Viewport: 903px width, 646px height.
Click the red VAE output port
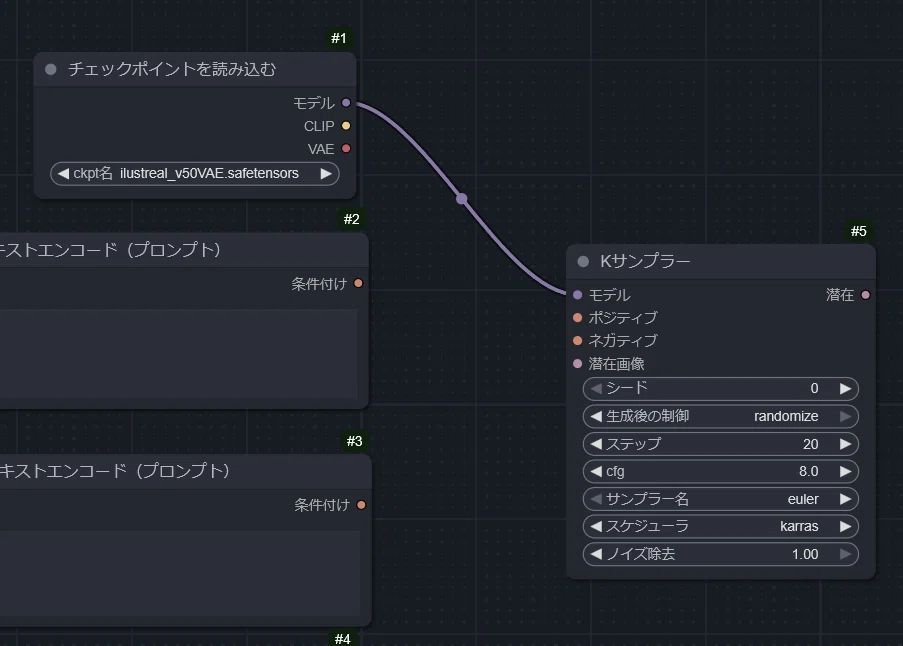click(x=346, y=149)
